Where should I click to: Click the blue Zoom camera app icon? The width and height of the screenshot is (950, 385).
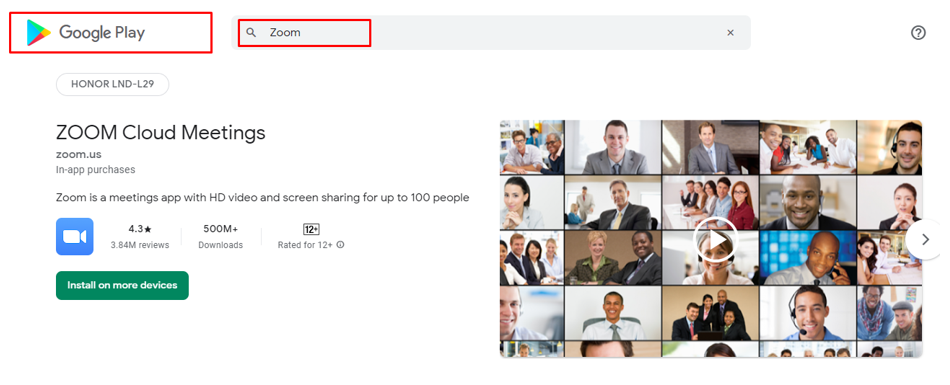pyautogui.click(x=75, y=236)
